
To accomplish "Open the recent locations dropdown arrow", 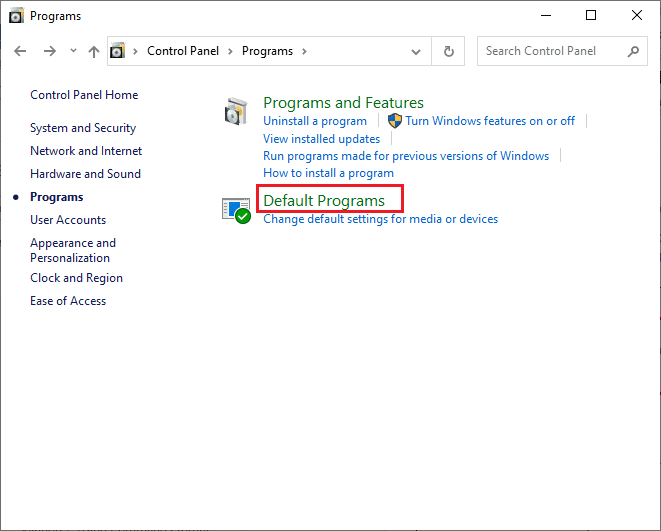I will [73, 51].
